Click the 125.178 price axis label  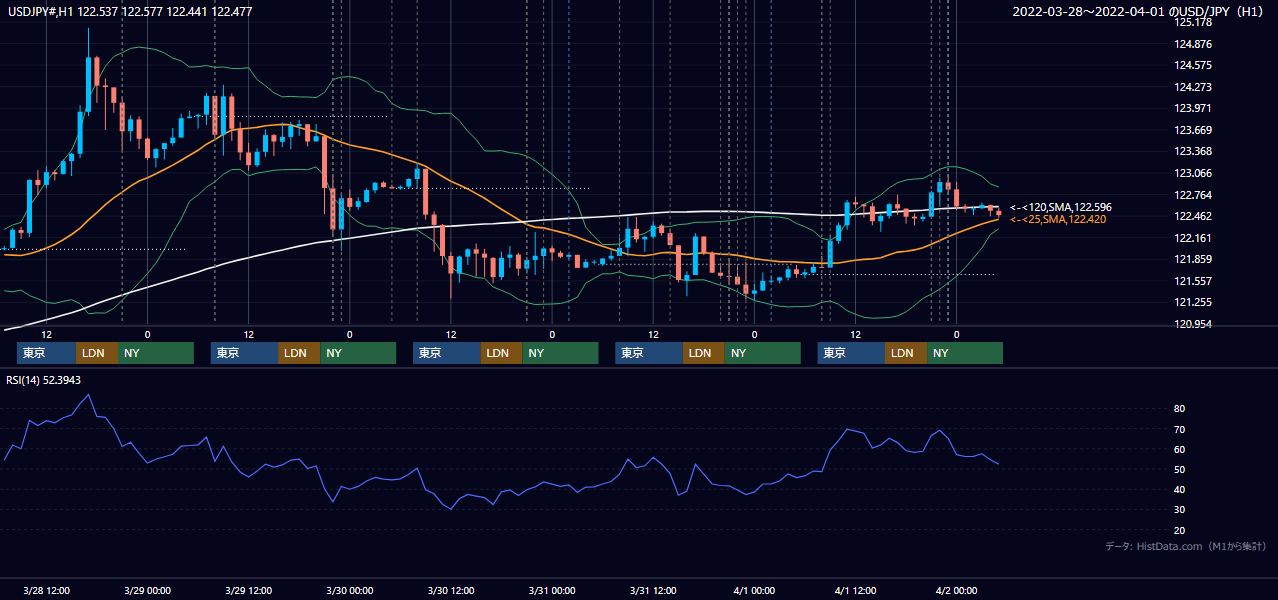[x=1192, y=22]
